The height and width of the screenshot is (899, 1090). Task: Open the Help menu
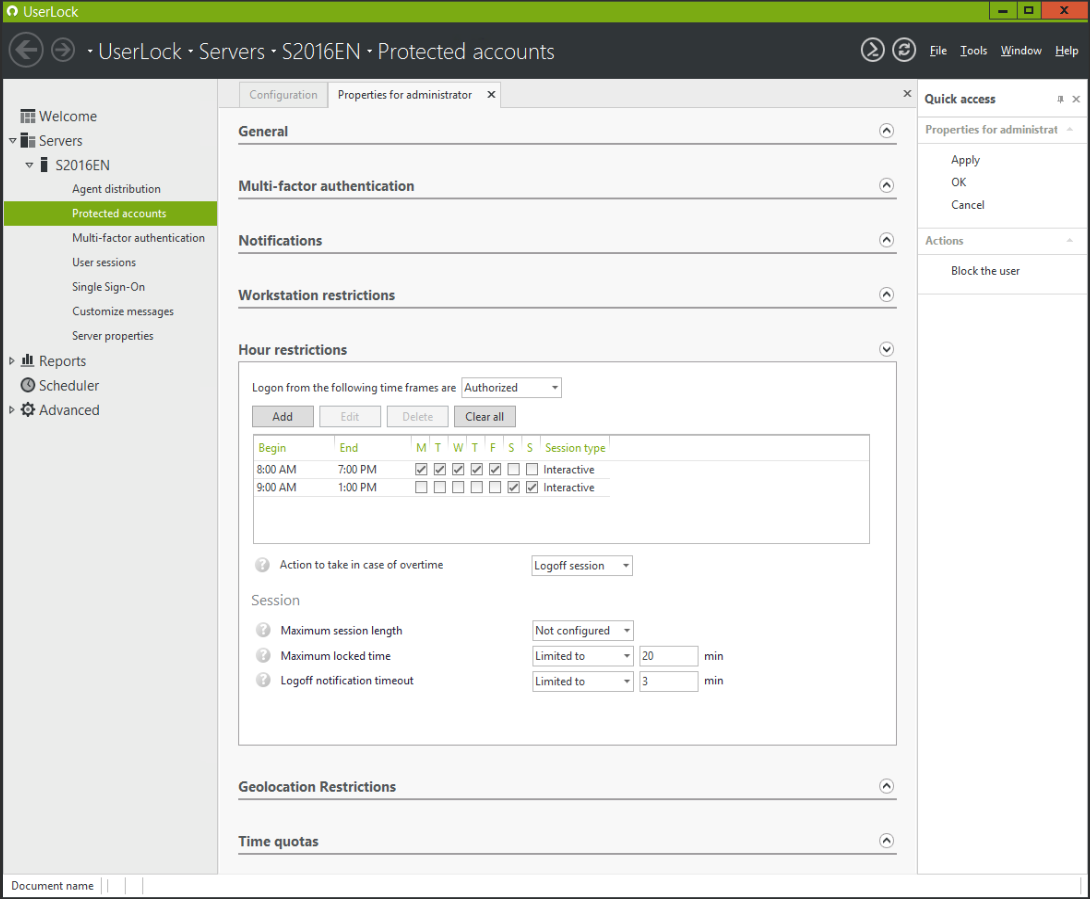pos(1066,51)
